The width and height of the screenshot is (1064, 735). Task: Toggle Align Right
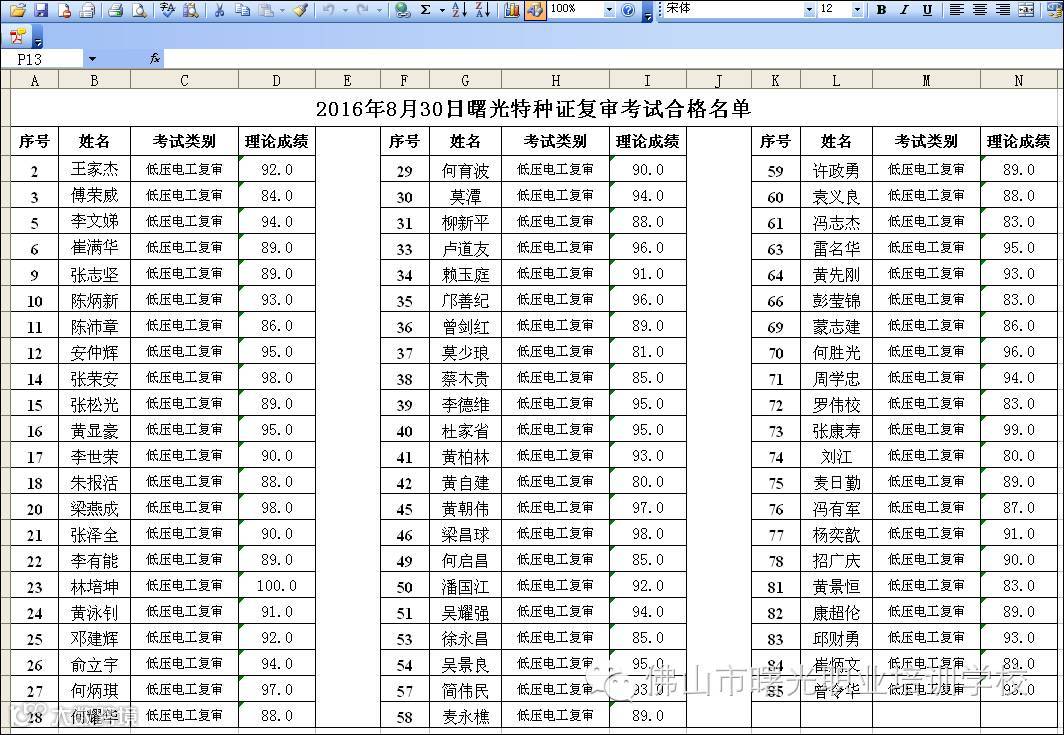[x=1003, y=10]
